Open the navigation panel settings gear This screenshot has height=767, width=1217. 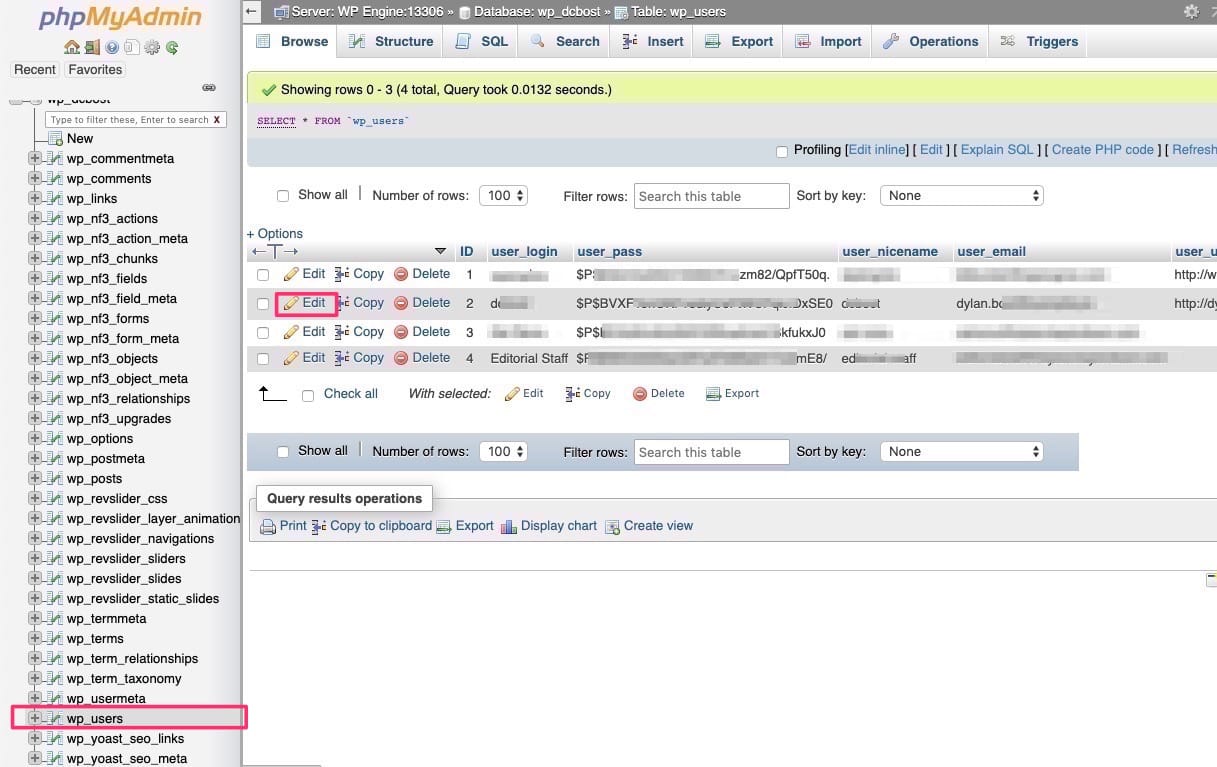(152, 47)
